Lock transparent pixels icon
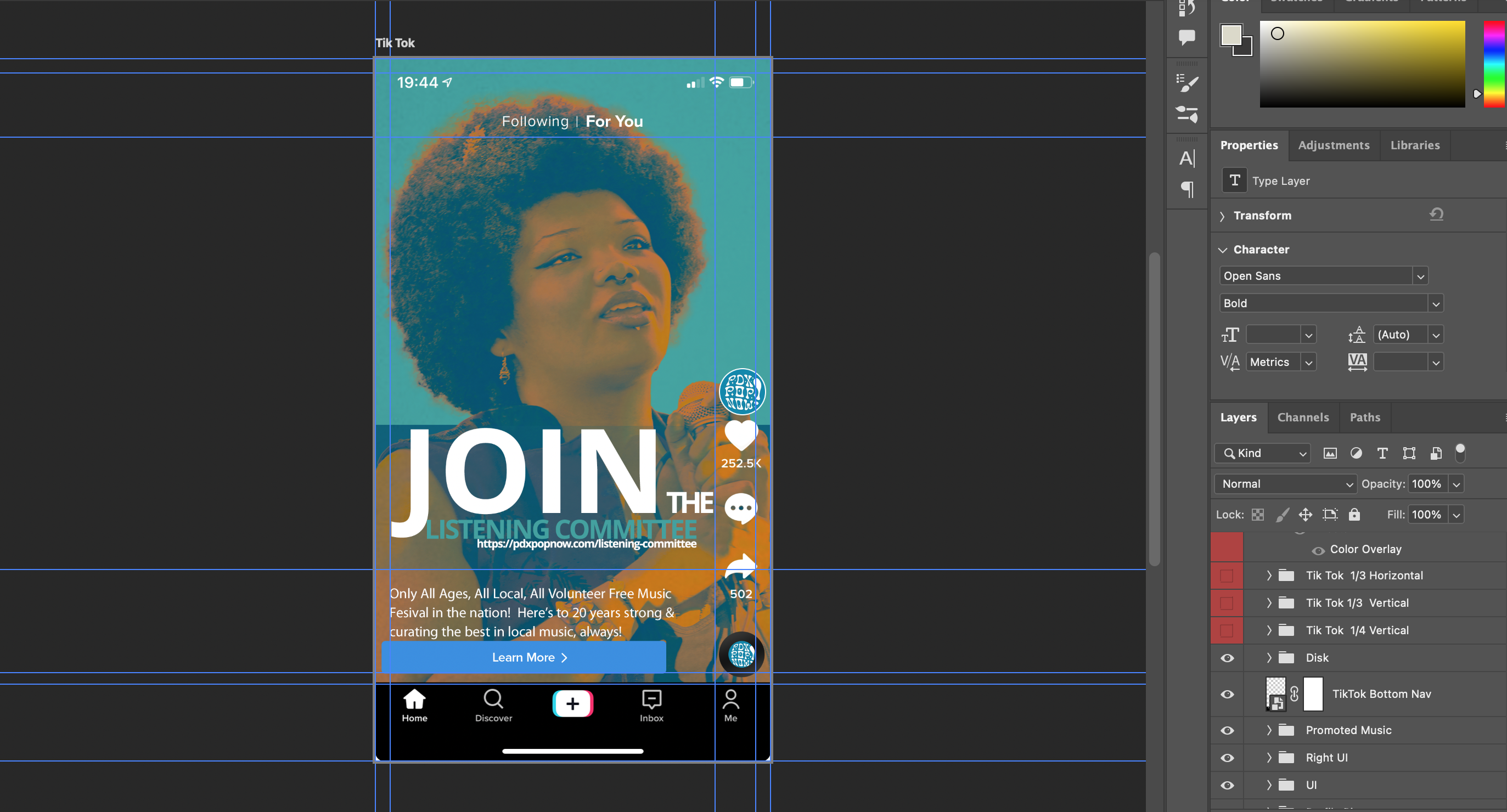This screenshot has width=1507, height=812. coord(1258,515)
